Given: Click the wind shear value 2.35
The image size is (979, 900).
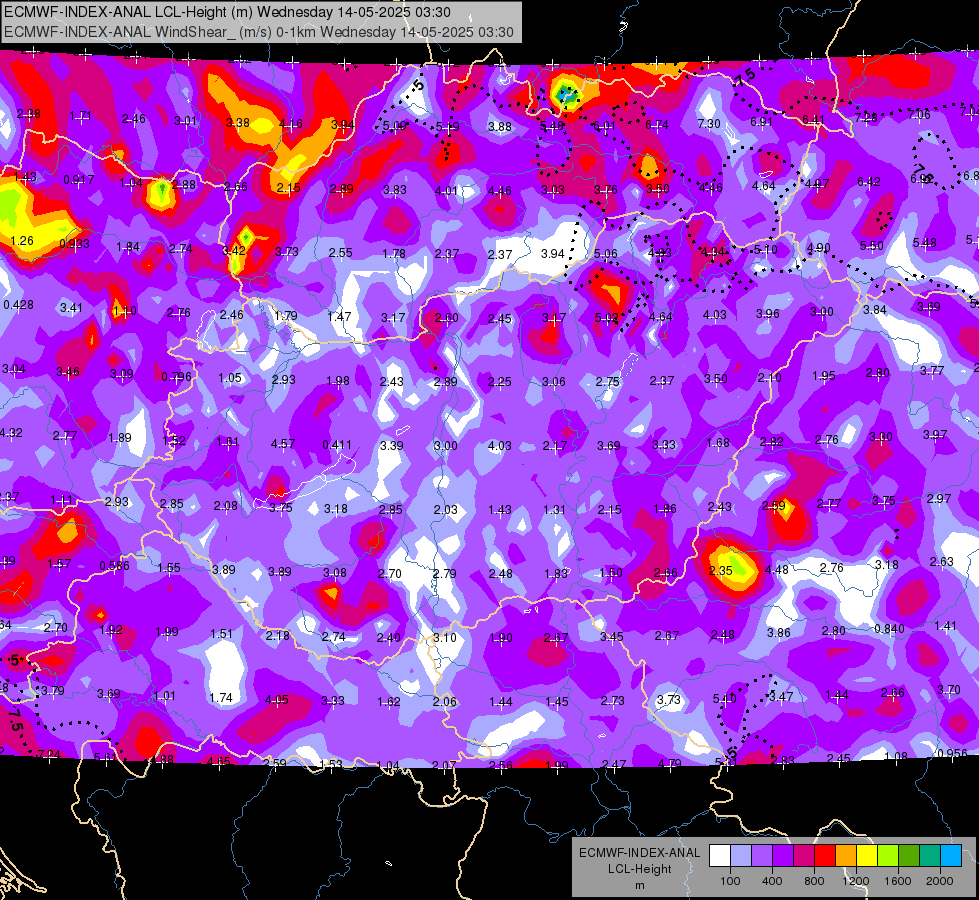Looking at the screenshot, I should pos(721,570).
